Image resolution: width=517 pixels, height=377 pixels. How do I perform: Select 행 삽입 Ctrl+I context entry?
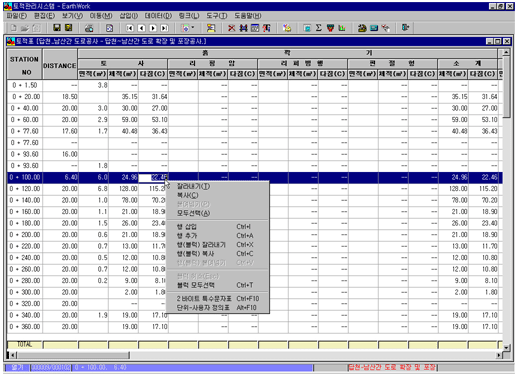(217, 227)
